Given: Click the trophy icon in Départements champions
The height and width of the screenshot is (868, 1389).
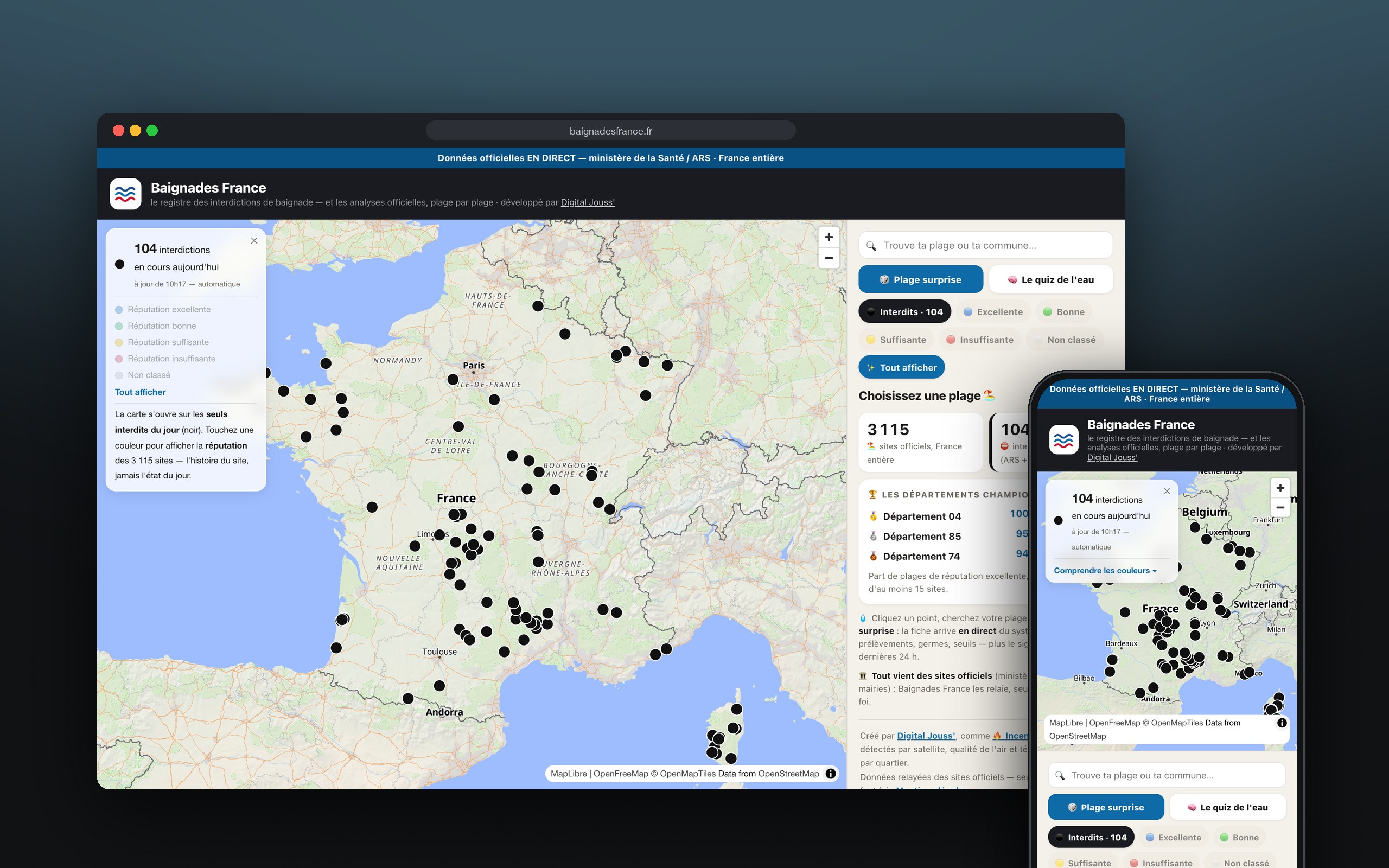Looking at the screenshot, I should [x=872, y=494].
